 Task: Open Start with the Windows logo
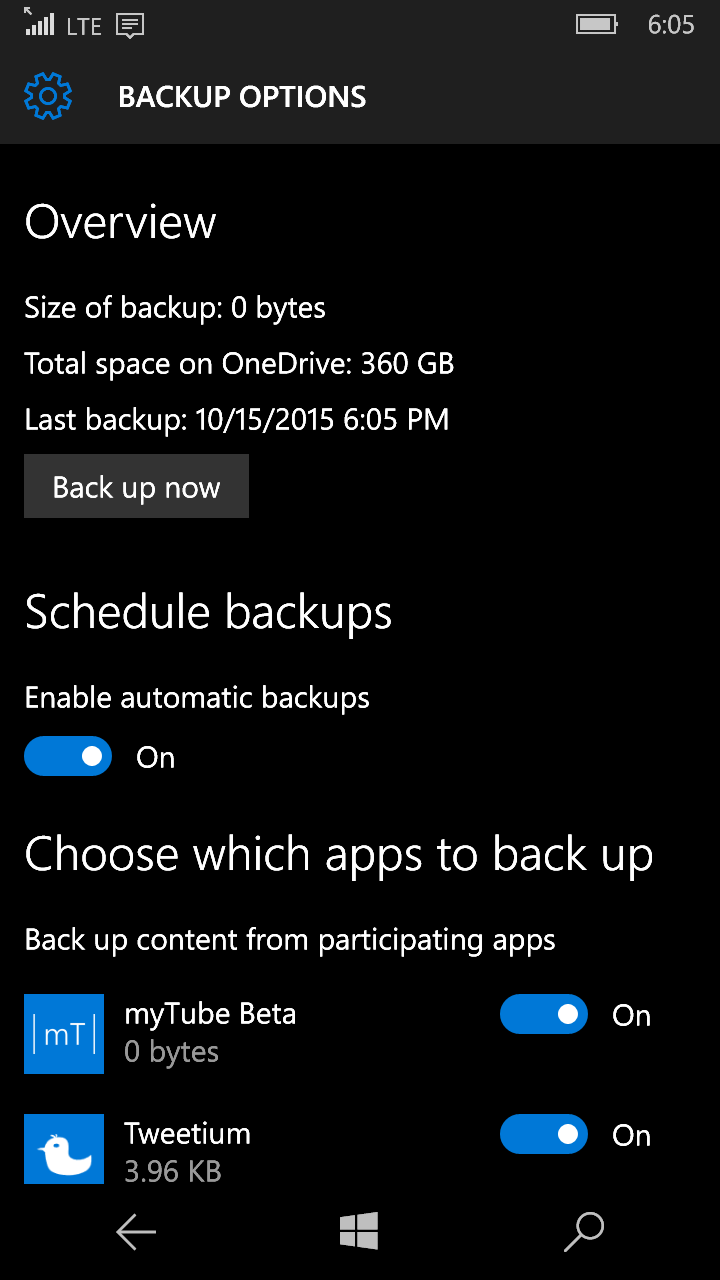(x=359, y=1231)
